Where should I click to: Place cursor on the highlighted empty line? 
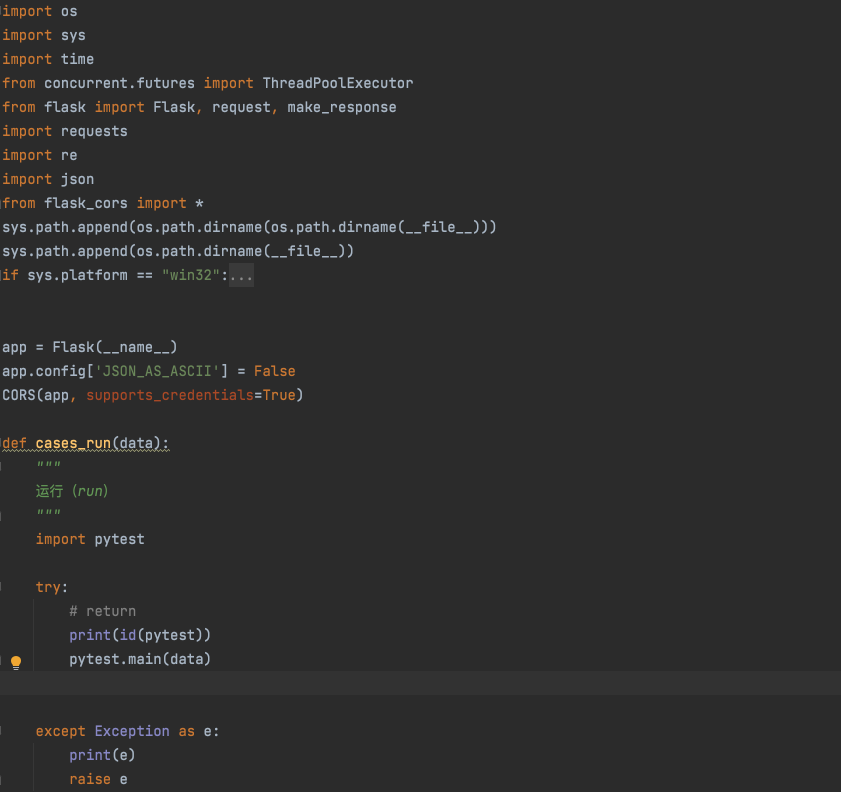tap(420, 683)
